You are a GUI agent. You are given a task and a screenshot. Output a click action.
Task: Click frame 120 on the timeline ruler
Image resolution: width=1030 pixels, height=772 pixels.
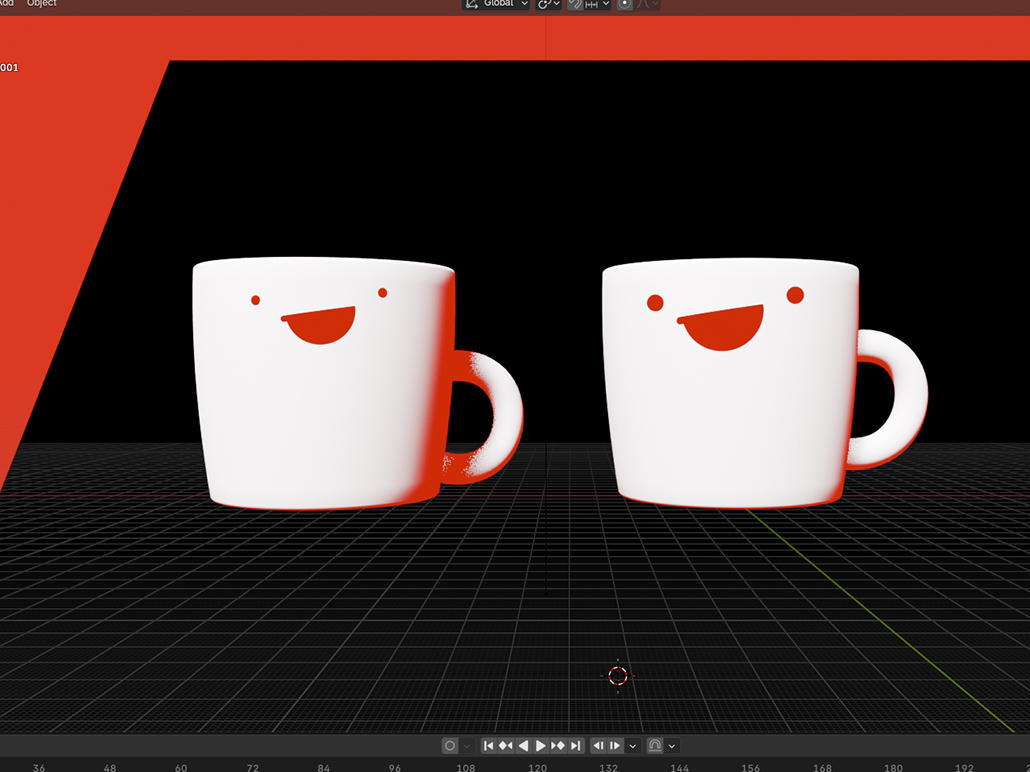(538, 767)
